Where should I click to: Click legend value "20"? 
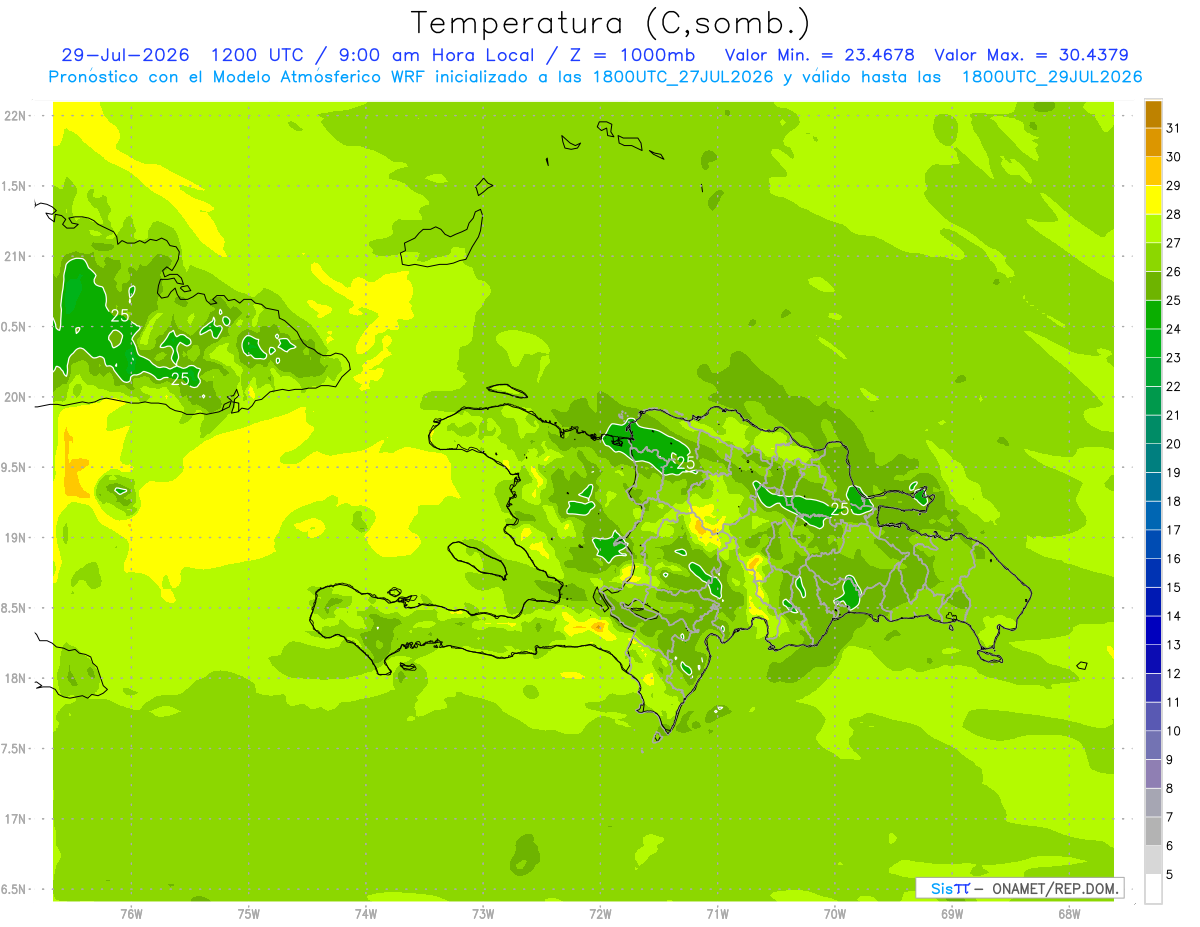(1174, 444)
